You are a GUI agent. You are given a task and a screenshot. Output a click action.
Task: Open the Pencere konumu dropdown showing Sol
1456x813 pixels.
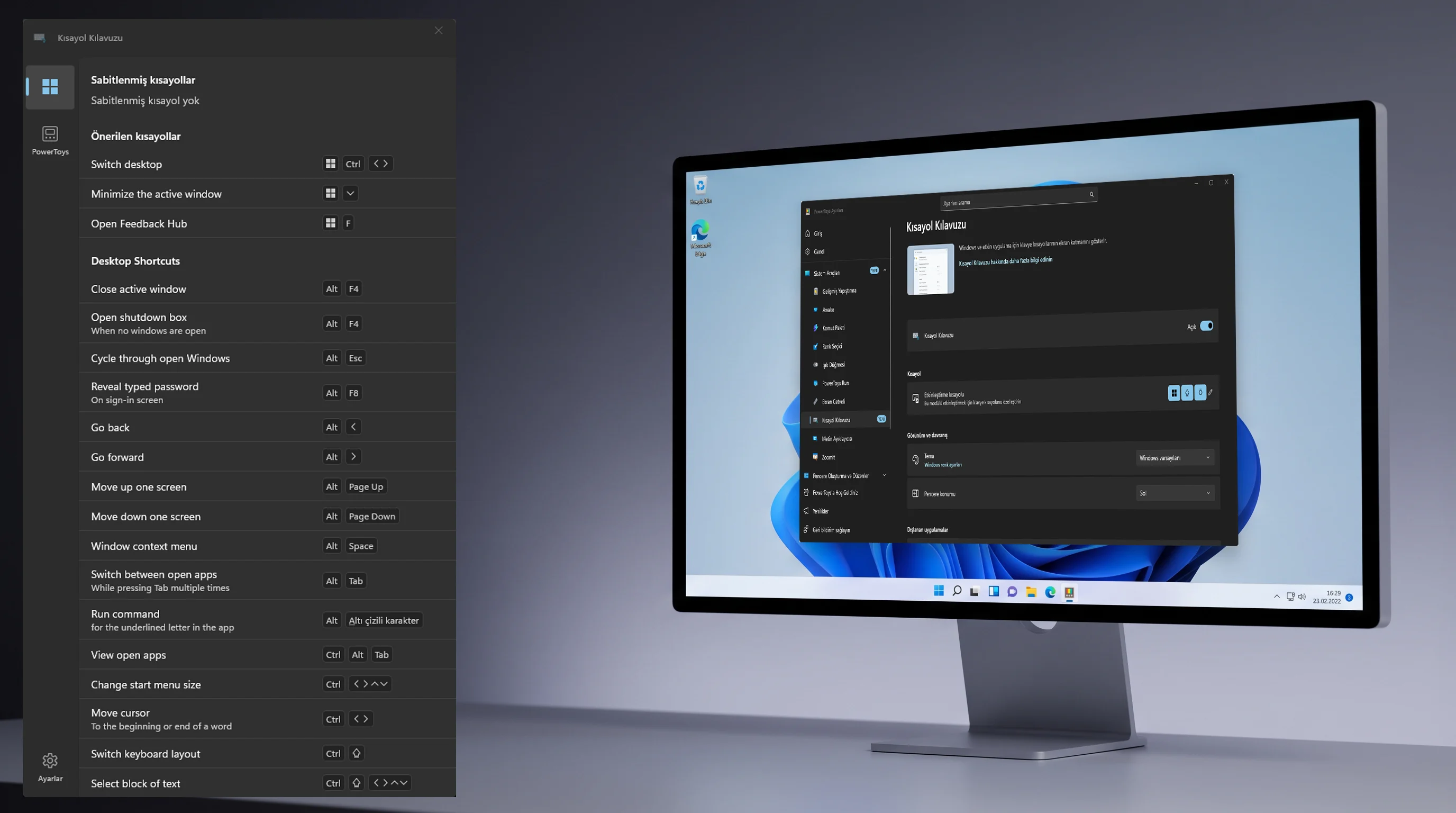pos(1175,493)
